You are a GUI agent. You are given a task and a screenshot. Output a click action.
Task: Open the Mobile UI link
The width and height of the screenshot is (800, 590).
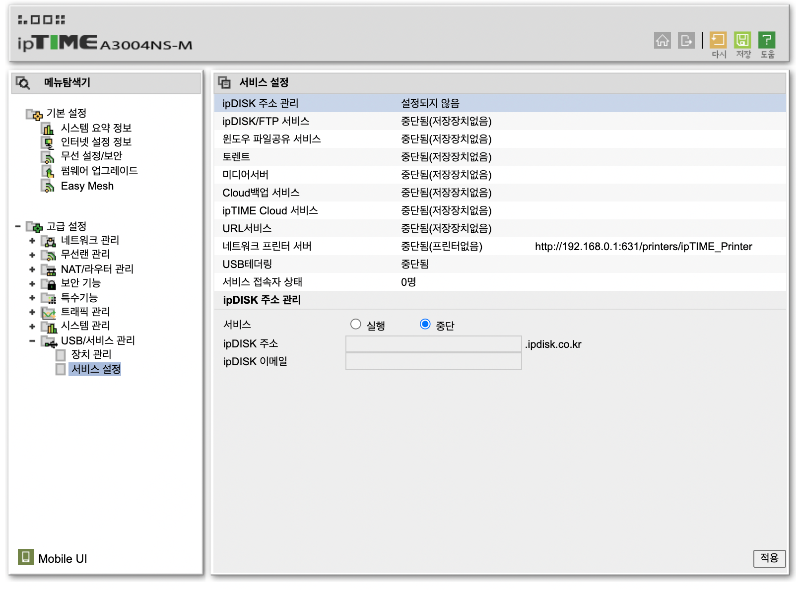pyautogui.click(x=62, y=559)
